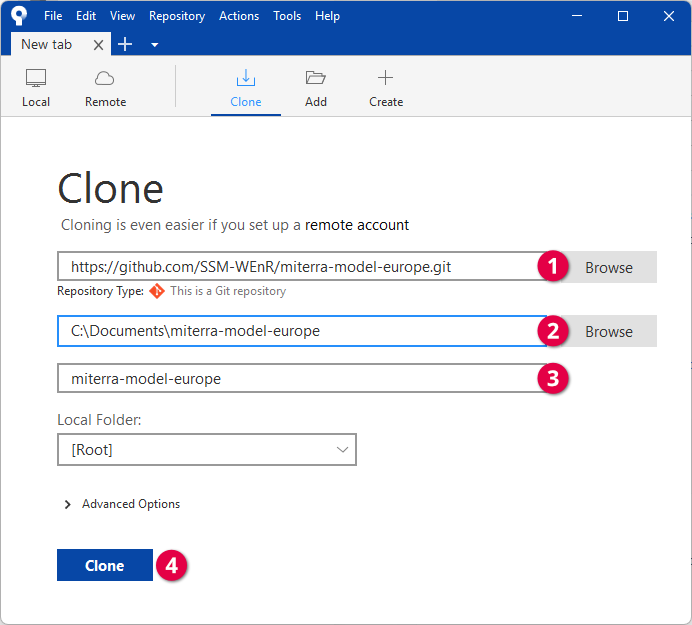
Task: Open the Tools menu
Action: point(287,16)
